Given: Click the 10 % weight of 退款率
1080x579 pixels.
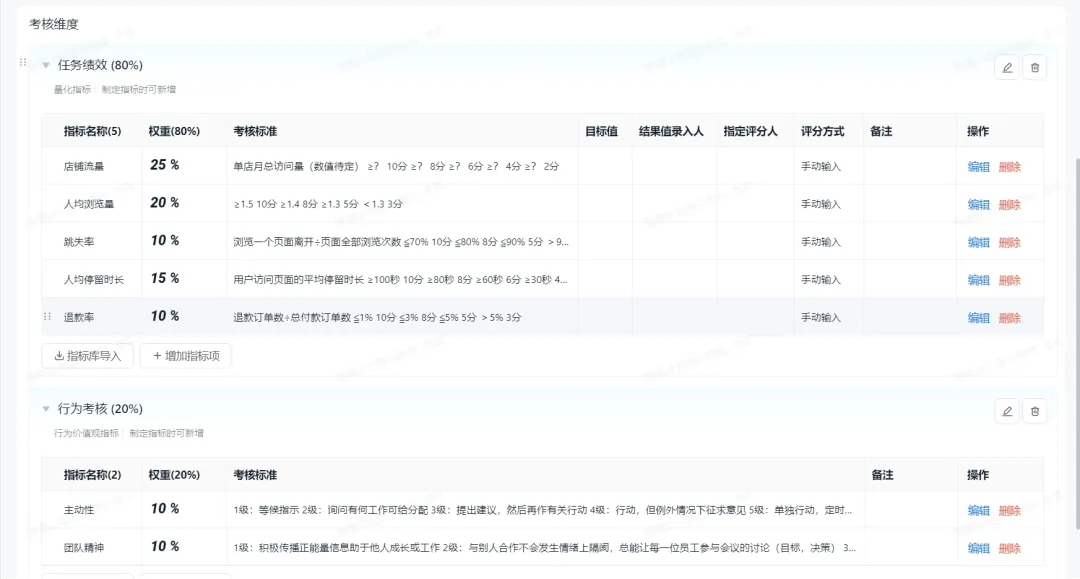Looking at the screenshot, I should tap(165, 316).
